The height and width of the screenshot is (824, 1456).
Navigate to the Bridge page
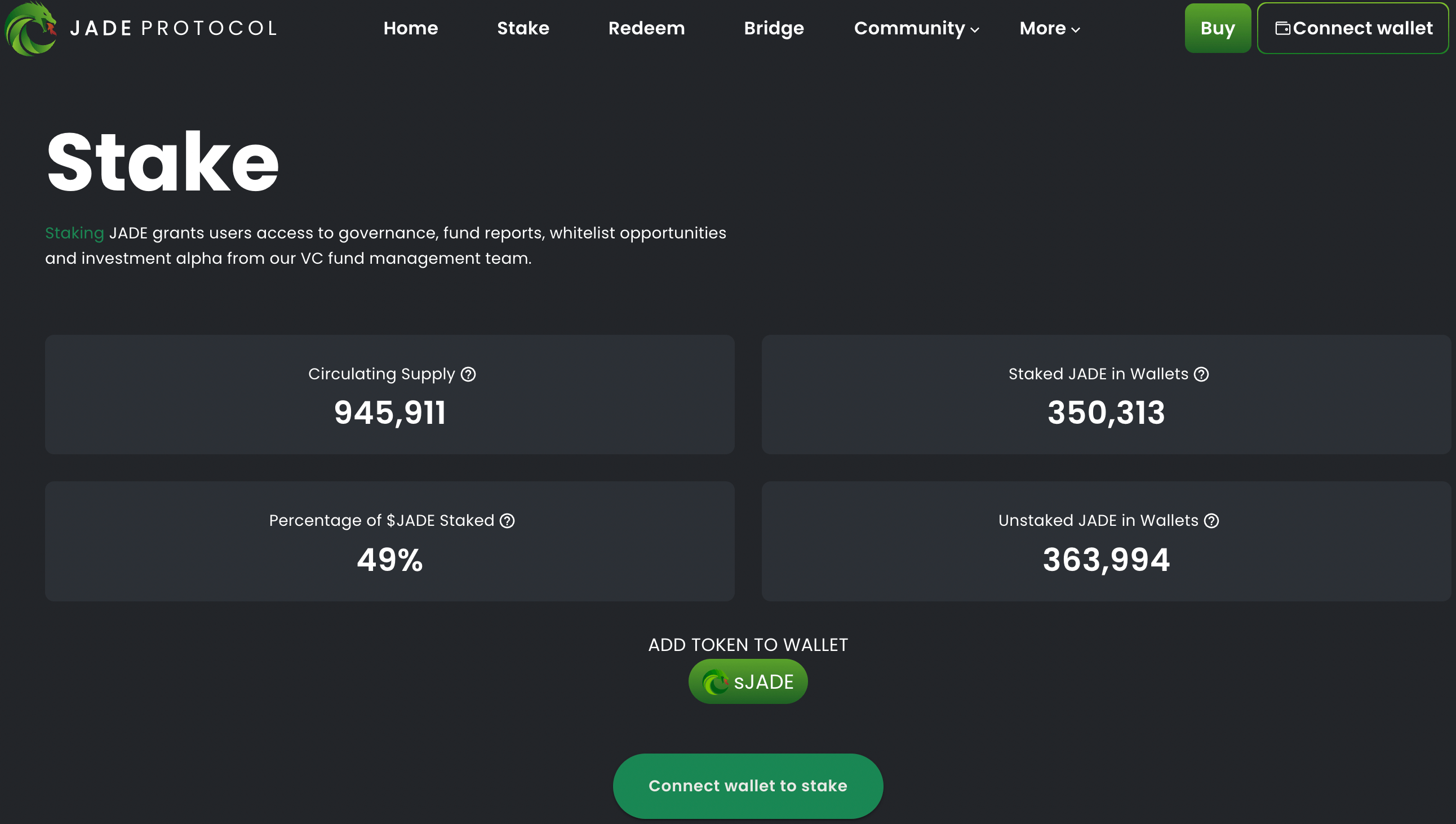point(774,28)
